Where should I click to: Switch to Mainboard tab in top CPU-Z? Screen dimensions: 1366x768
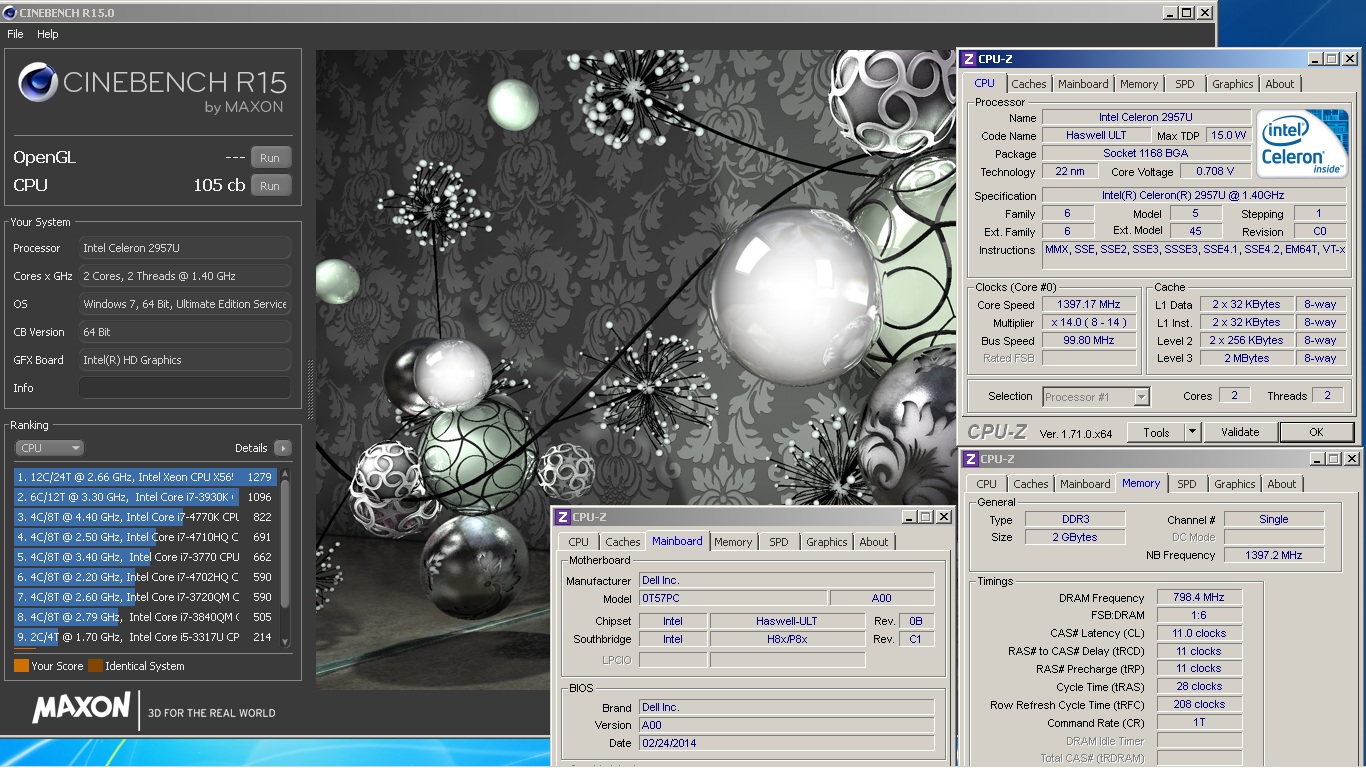[x=1083, y=84]
